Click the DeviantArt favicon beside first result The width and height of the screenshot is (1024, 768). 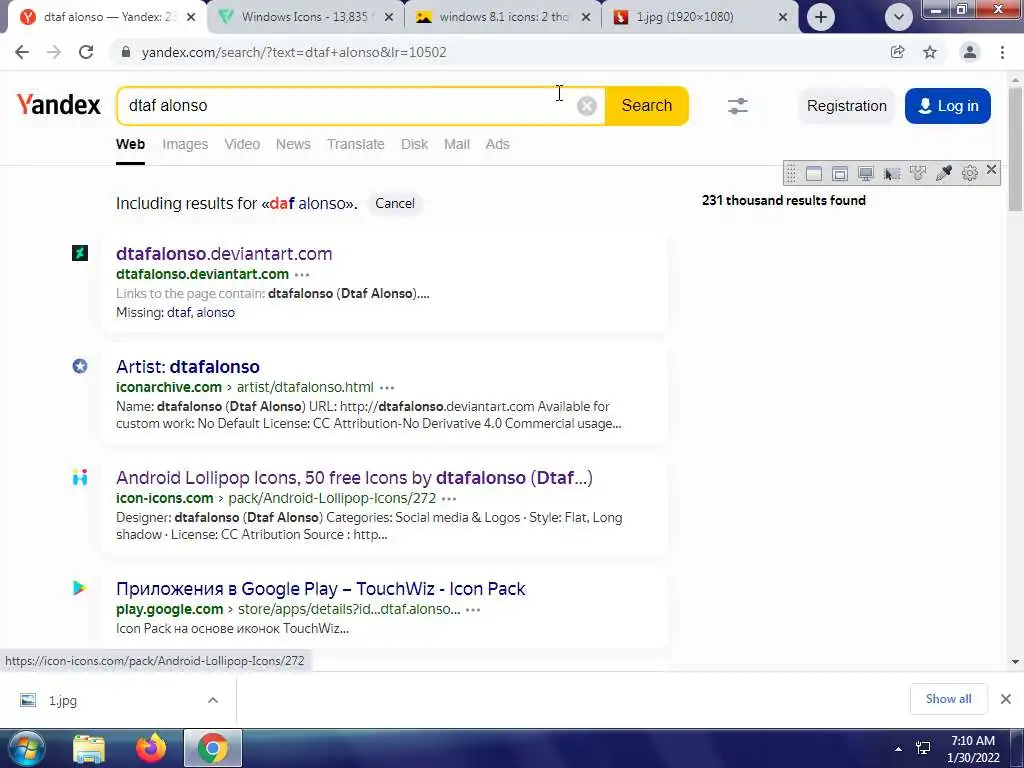pyautogui.click(x=80, y=253)
